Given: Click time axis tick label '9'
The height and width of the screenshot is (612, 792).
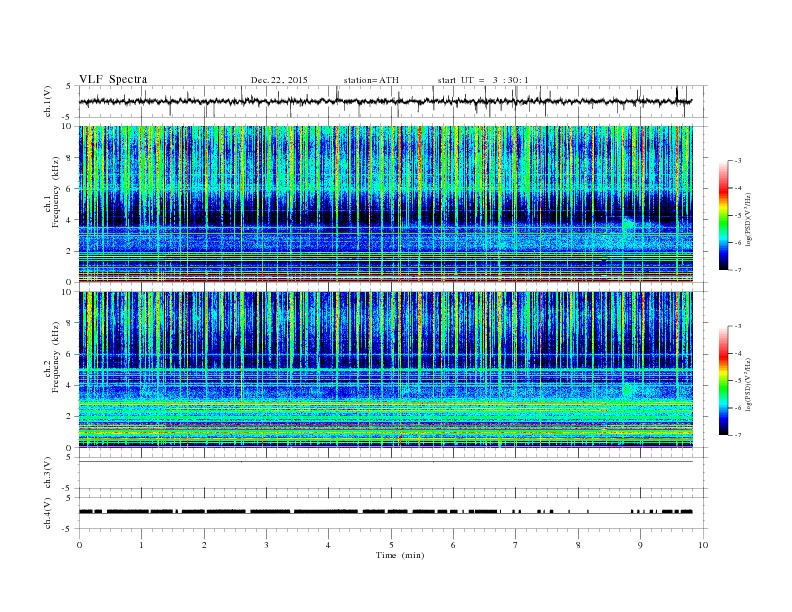Looking at the screenshot, I should click(640, 545).
